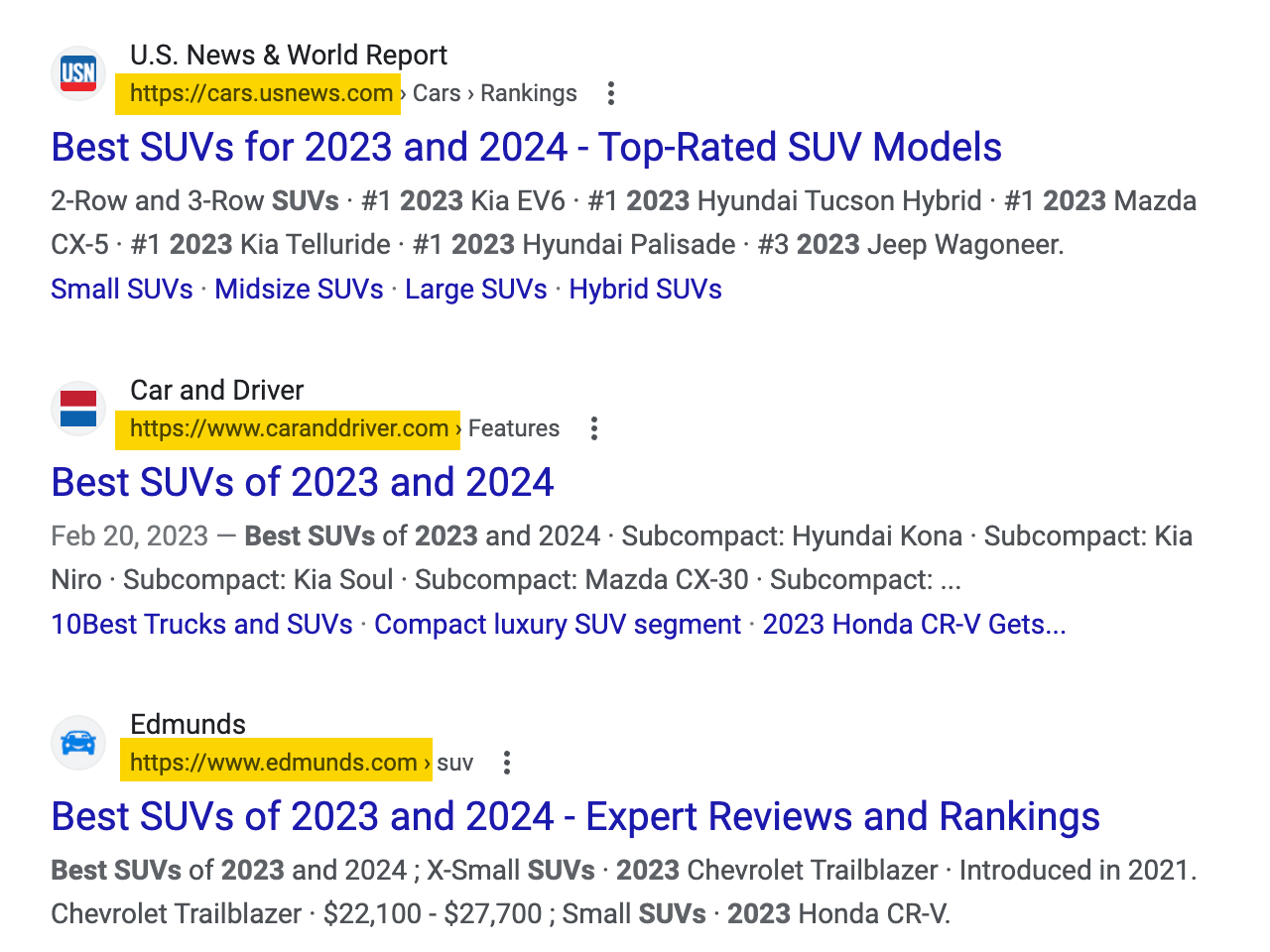Open the three-dot menu for U.S. News result
The height and width of the screenshot is (952, 1270).
[x=610, y=93]
